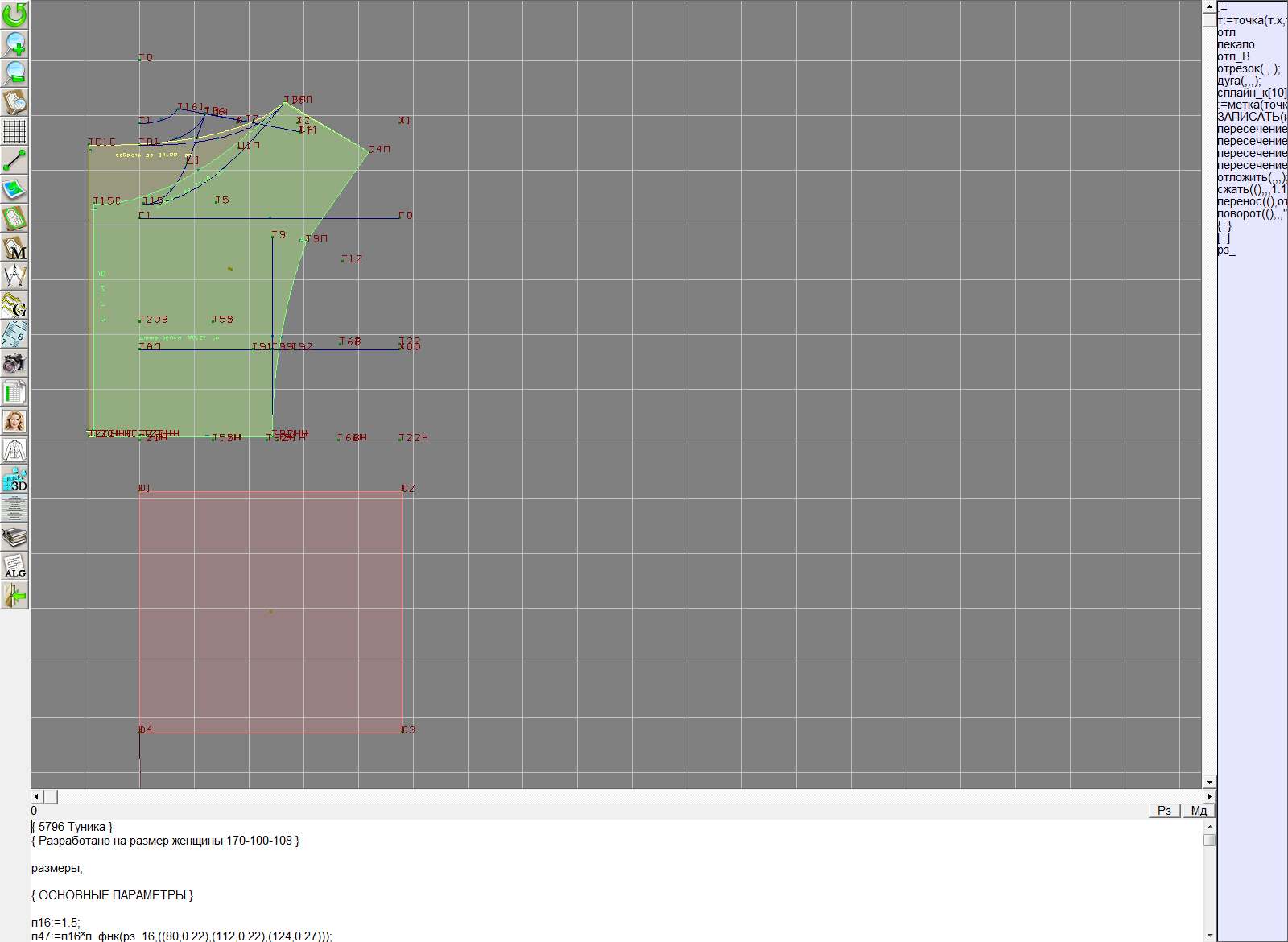Switch to the 3D view
This screenshot has width=1288, height=942.
14,479
